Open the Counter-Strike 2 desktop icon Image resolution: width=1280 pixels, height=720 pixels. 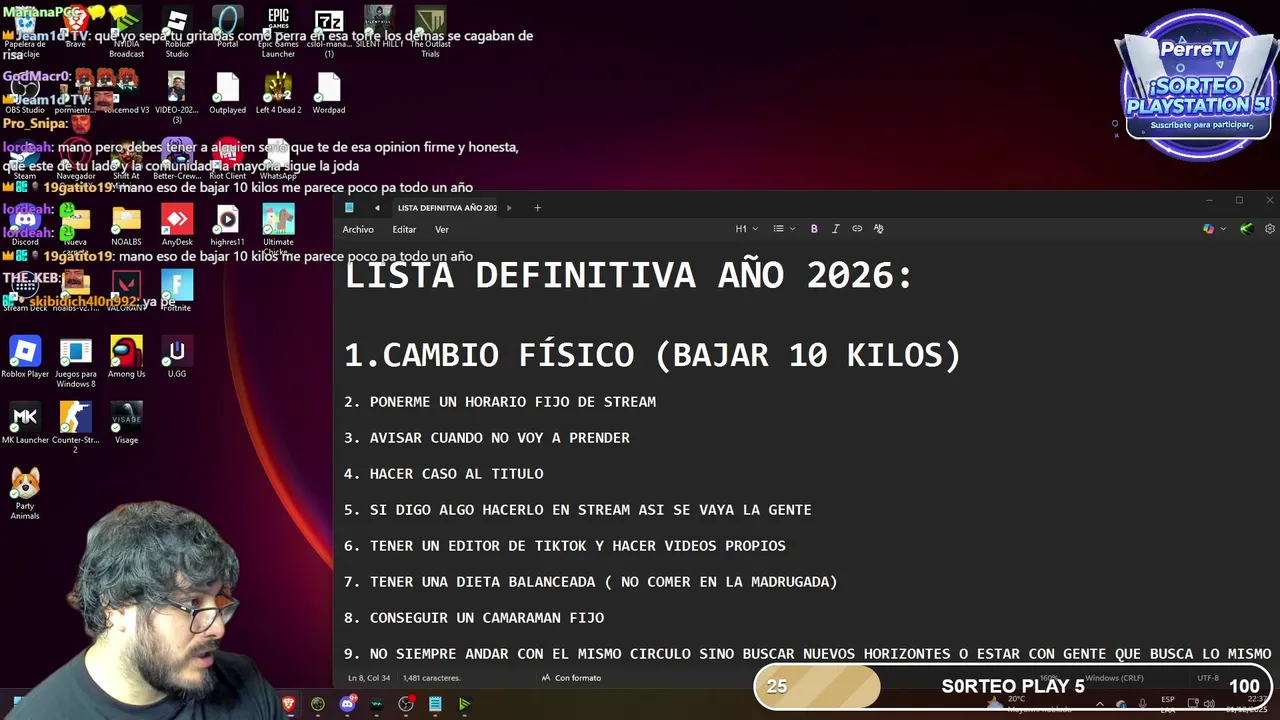76,428
